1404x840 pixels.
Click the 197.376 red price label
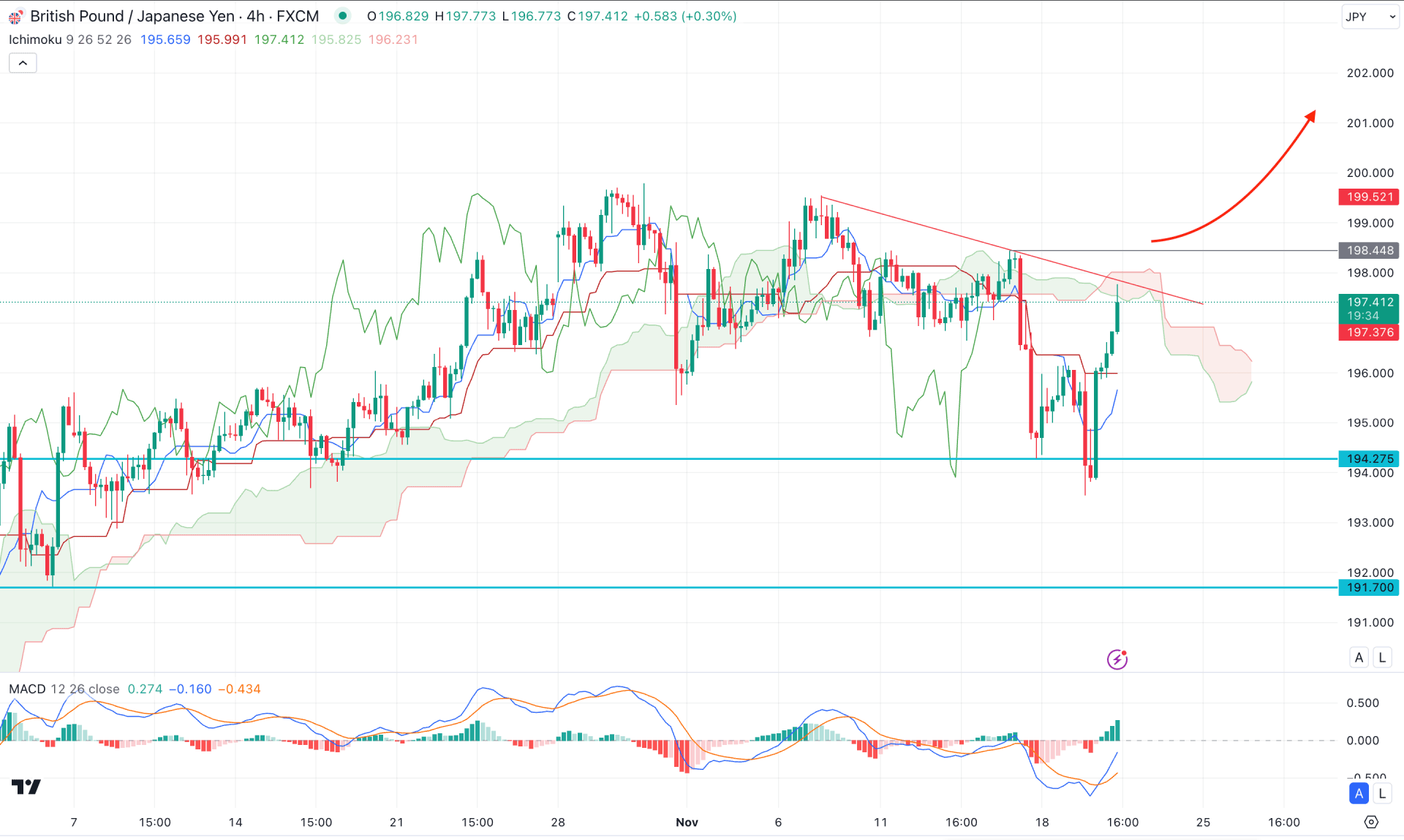(x=1369, y=333)
